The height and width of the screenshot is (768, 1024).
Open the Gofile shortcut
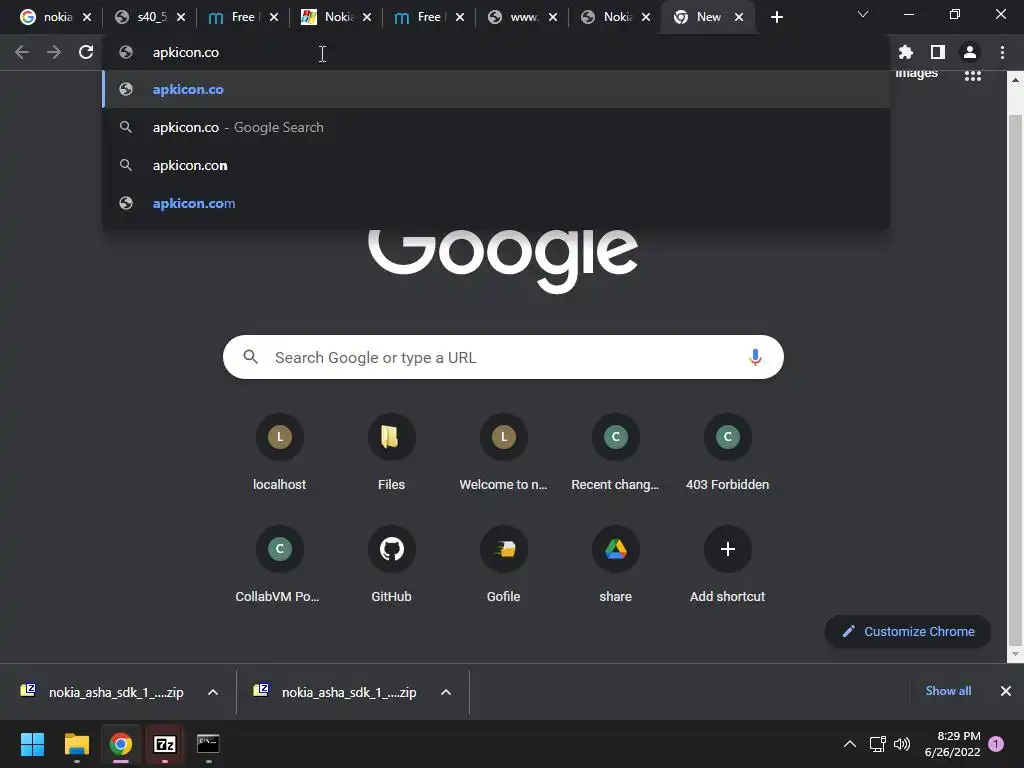pyautogui.click(x=504, y=566)
